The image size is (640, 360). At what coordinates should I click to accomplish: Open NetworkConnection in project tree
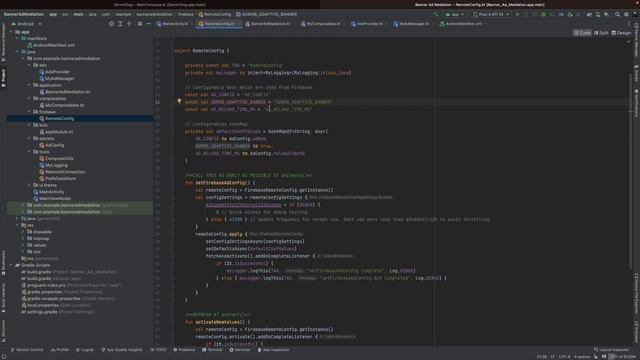[65, 172]
